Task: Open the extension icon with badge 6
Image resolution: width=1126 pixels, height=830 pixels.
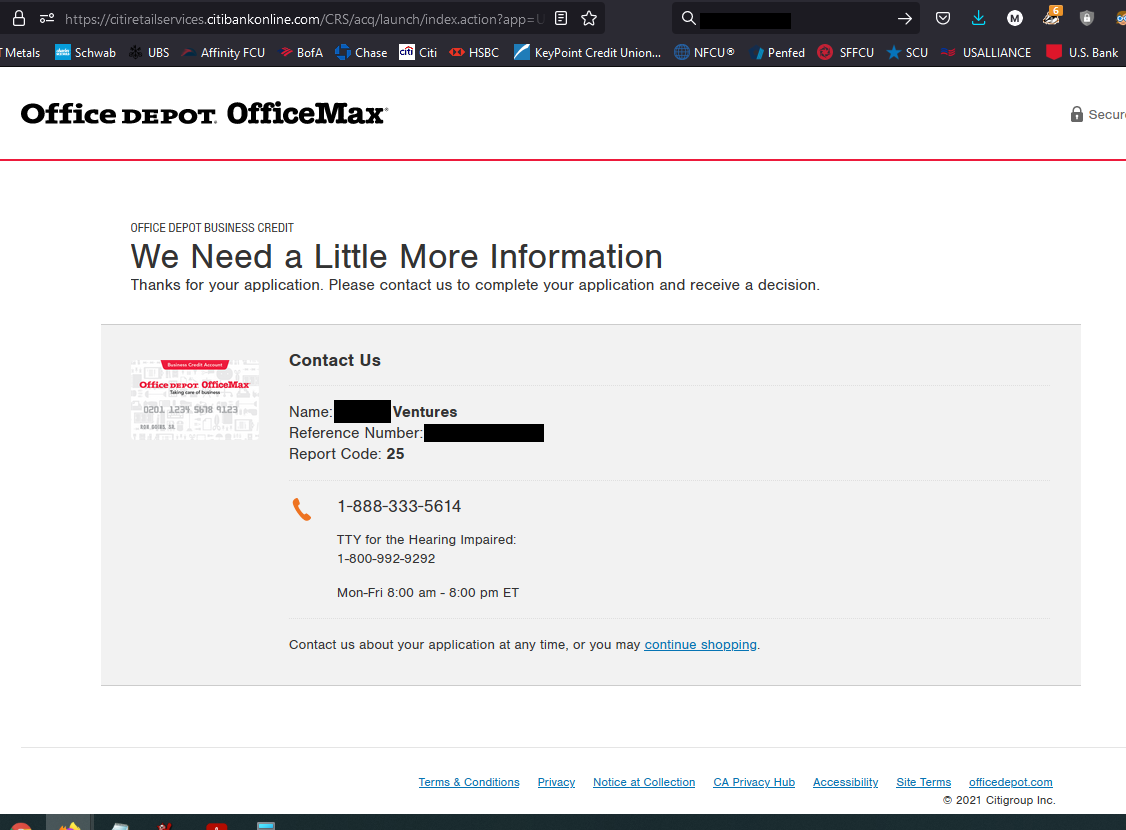Action: 1051,17
